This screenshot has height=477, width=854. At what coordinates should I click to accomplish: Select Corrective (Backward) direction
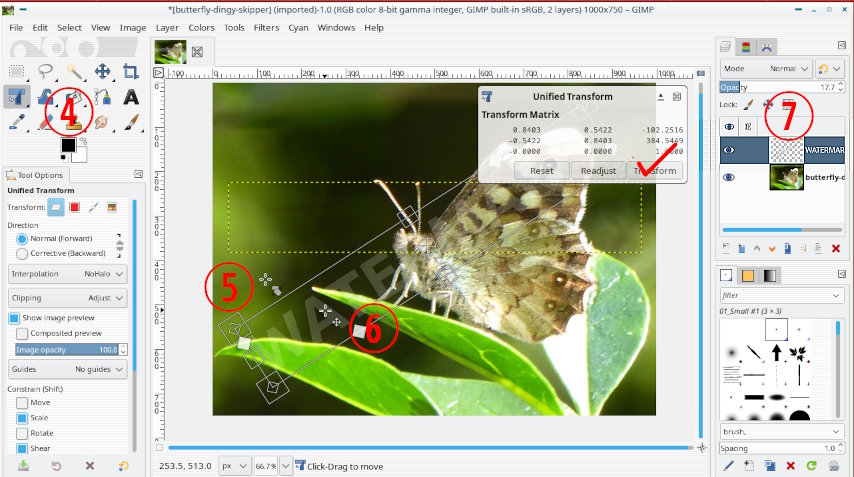pyautogui.click(x=22, y=252)
